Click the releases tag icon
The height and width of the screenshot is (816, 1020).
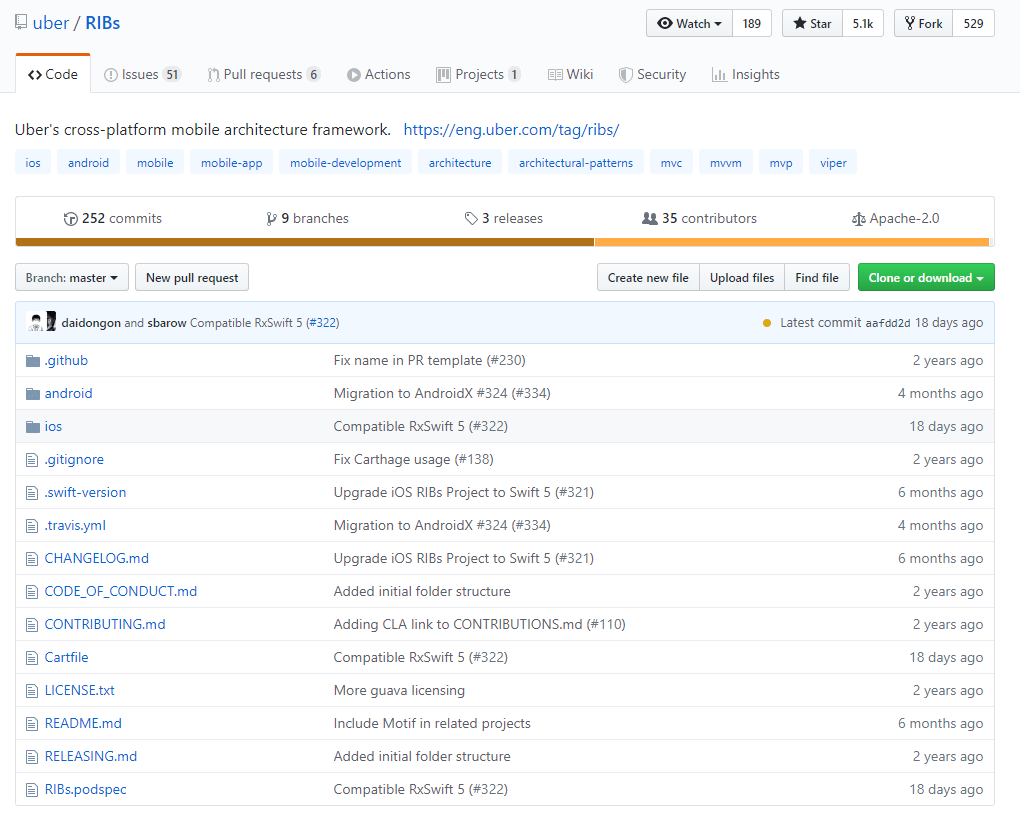pyautogui.click(x=471, y=219)
